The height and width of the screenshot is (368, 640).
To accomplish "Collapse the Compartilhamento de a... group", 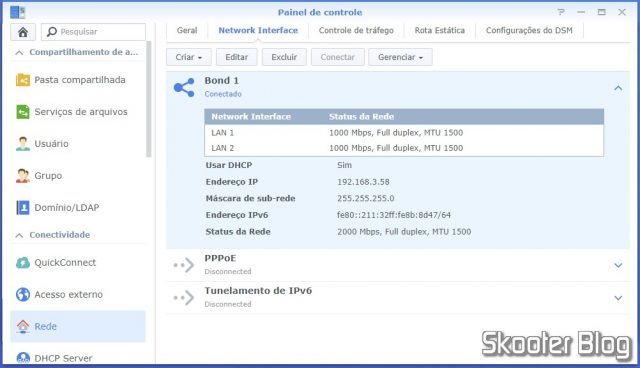I will 19,53.
